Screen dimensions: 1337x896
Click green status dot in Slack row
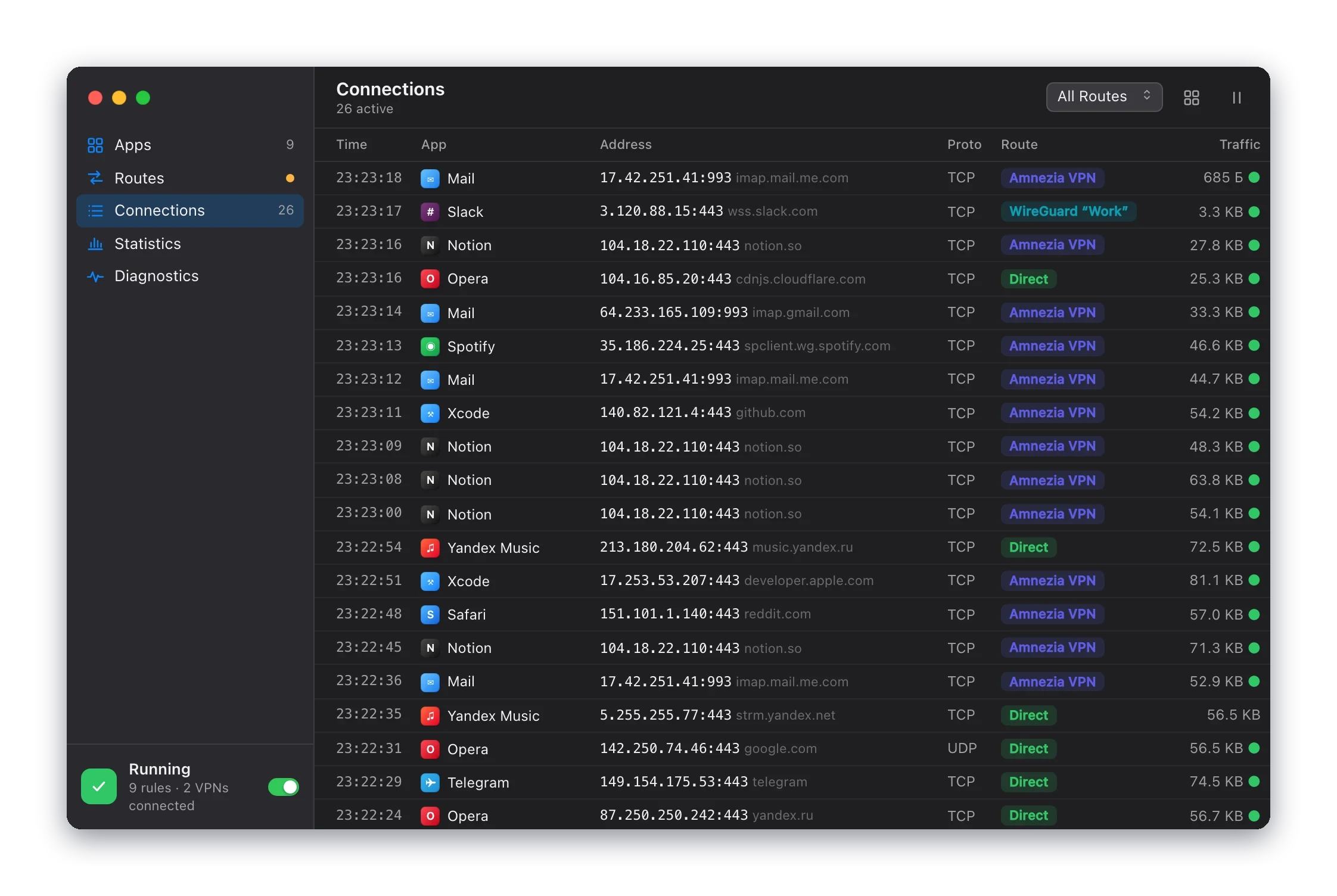click(x=1254, y=211)
